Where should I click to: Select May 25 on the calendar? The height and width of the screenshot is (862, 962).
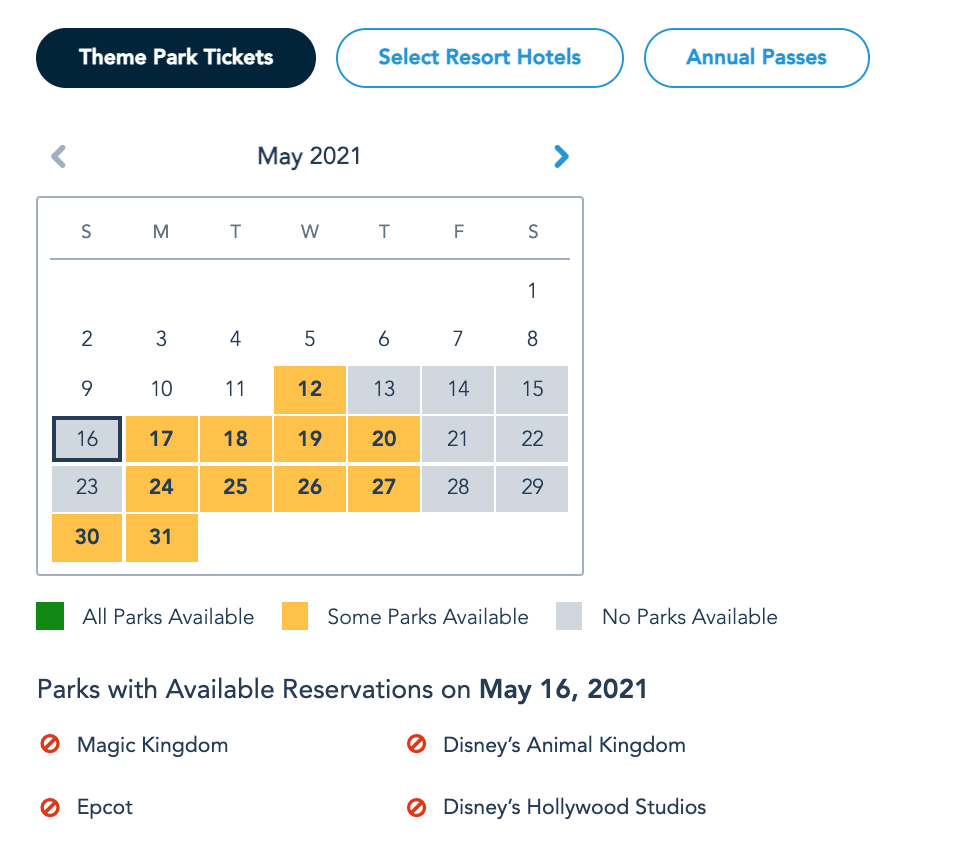pos(235,488)
